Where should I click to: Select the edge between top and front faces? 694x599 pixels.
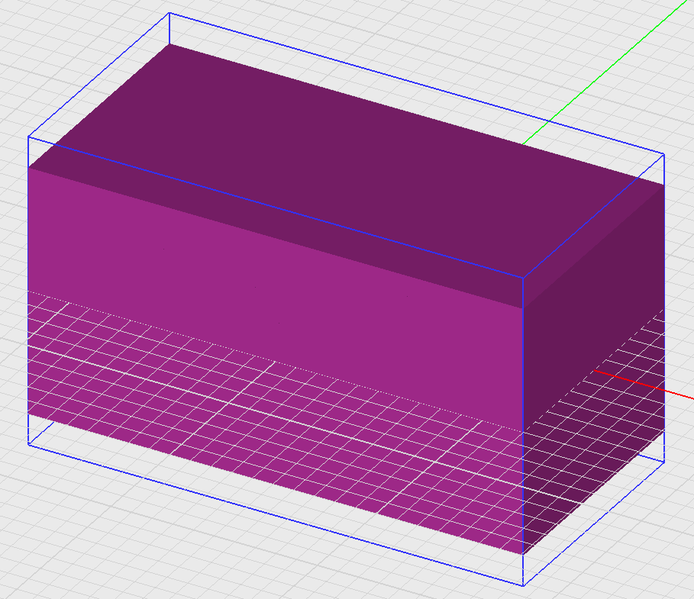pos(275,236)
